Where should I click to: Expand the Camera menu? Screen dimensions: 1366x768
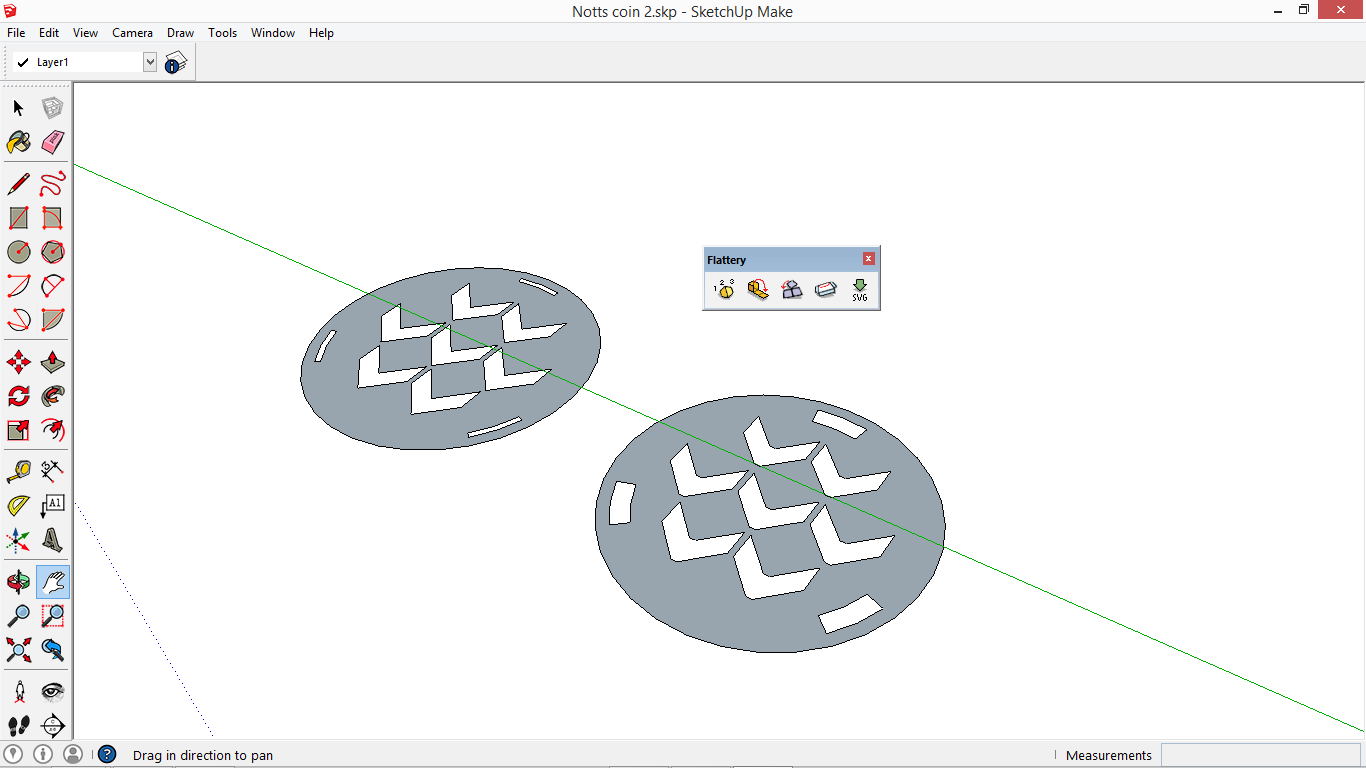[x=132, y=32]
